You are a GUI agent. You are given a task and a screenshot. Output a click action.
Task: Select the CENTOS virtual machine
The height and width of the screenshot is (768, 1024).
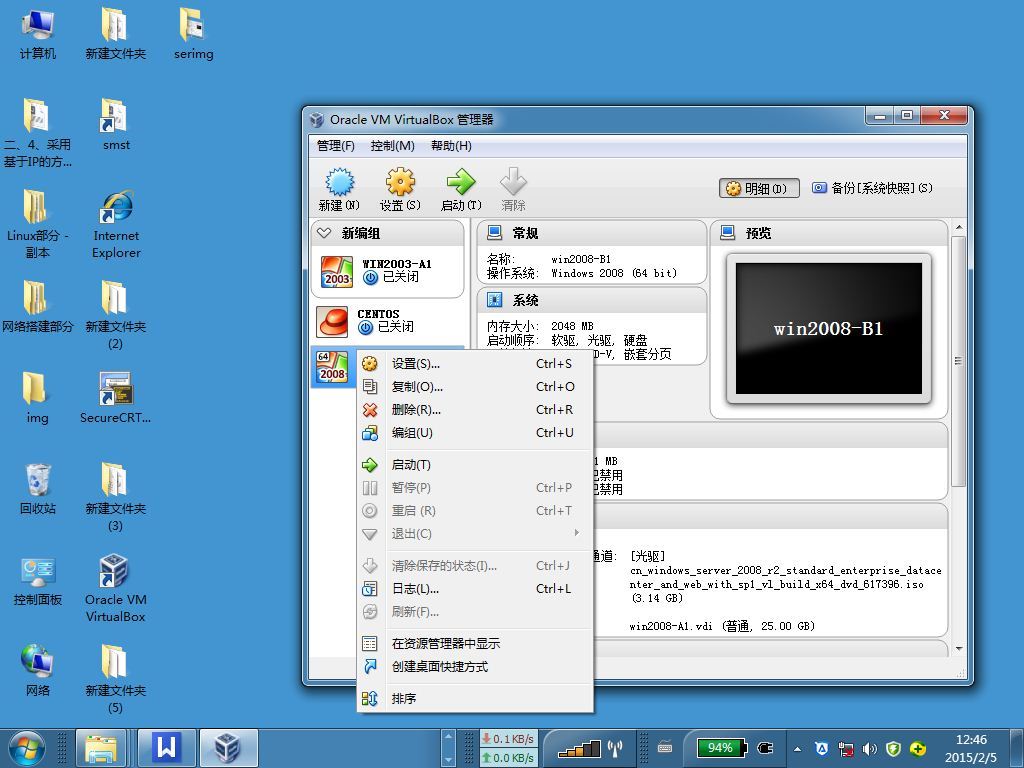tap(388, 321)
